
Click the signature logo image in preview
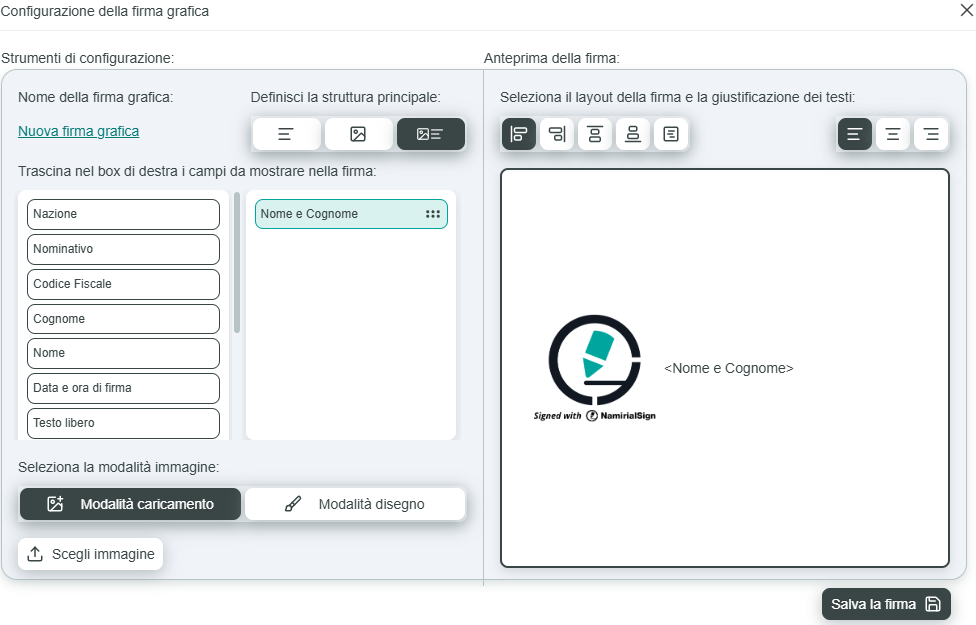point(594,368)
